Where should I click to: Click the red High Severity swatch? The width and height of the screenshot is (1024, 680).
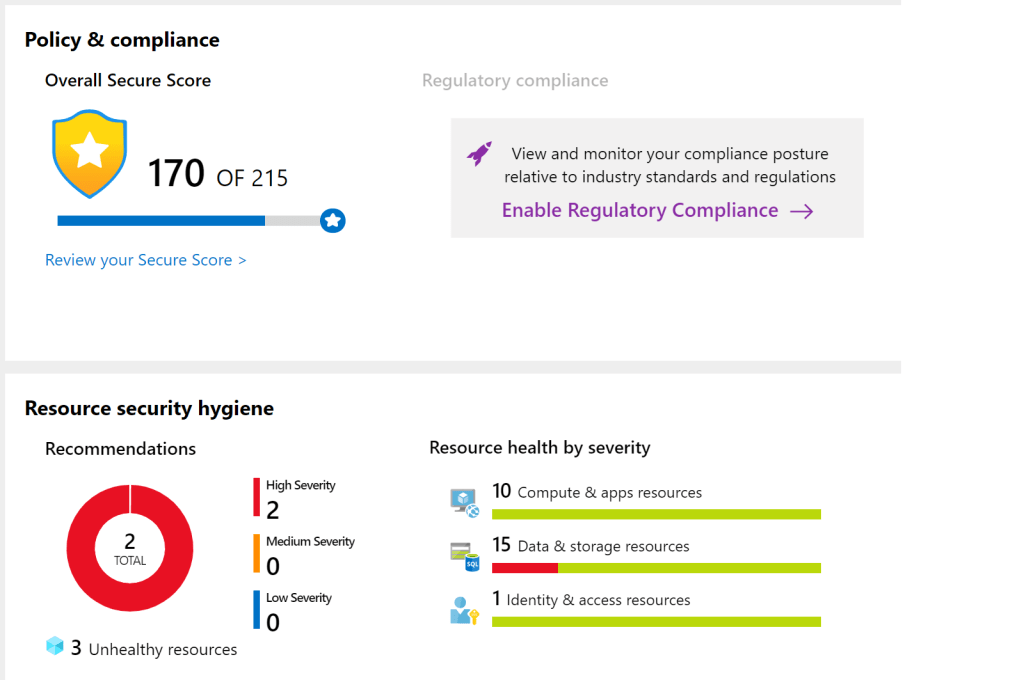(257, 497)
